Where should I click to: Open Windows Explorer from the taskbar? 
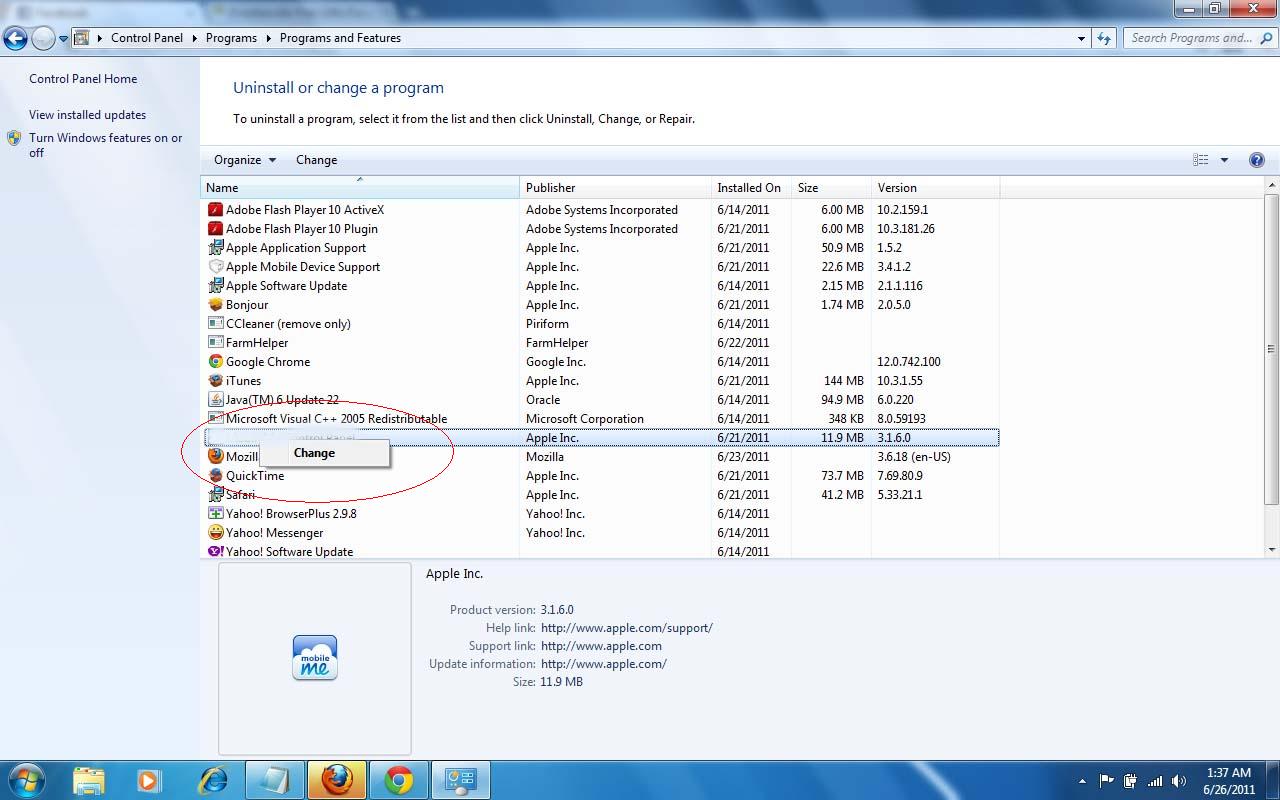pyautogui.click(x=88, y=780)
